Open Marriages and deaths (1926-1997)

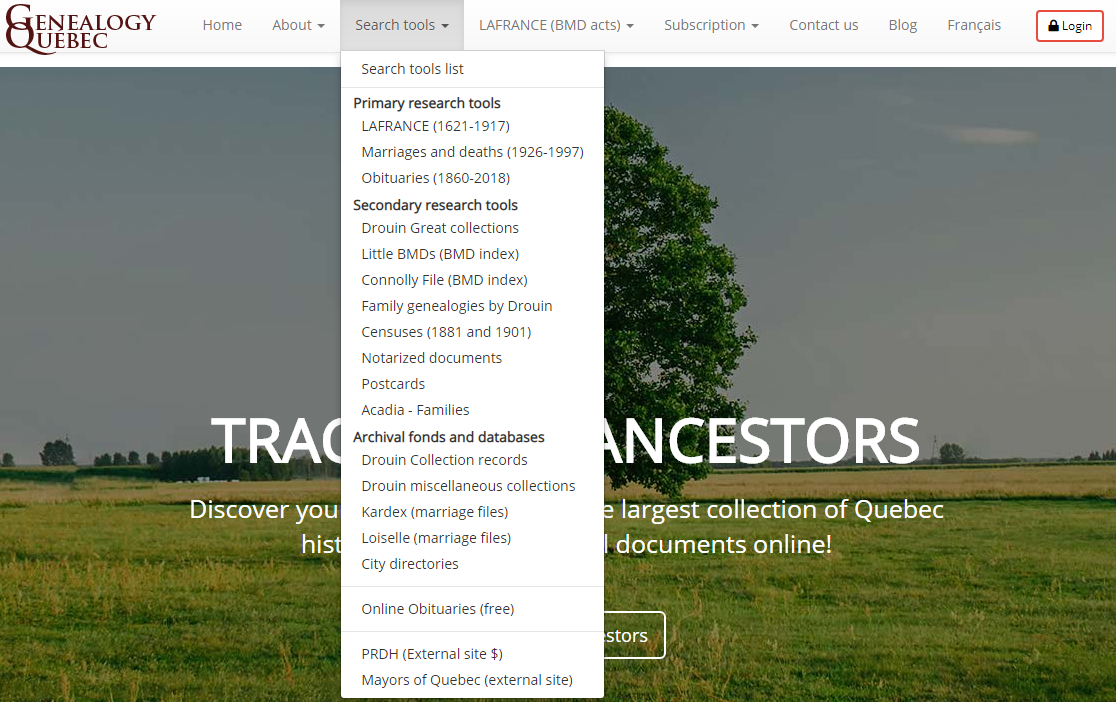[473, 152]
